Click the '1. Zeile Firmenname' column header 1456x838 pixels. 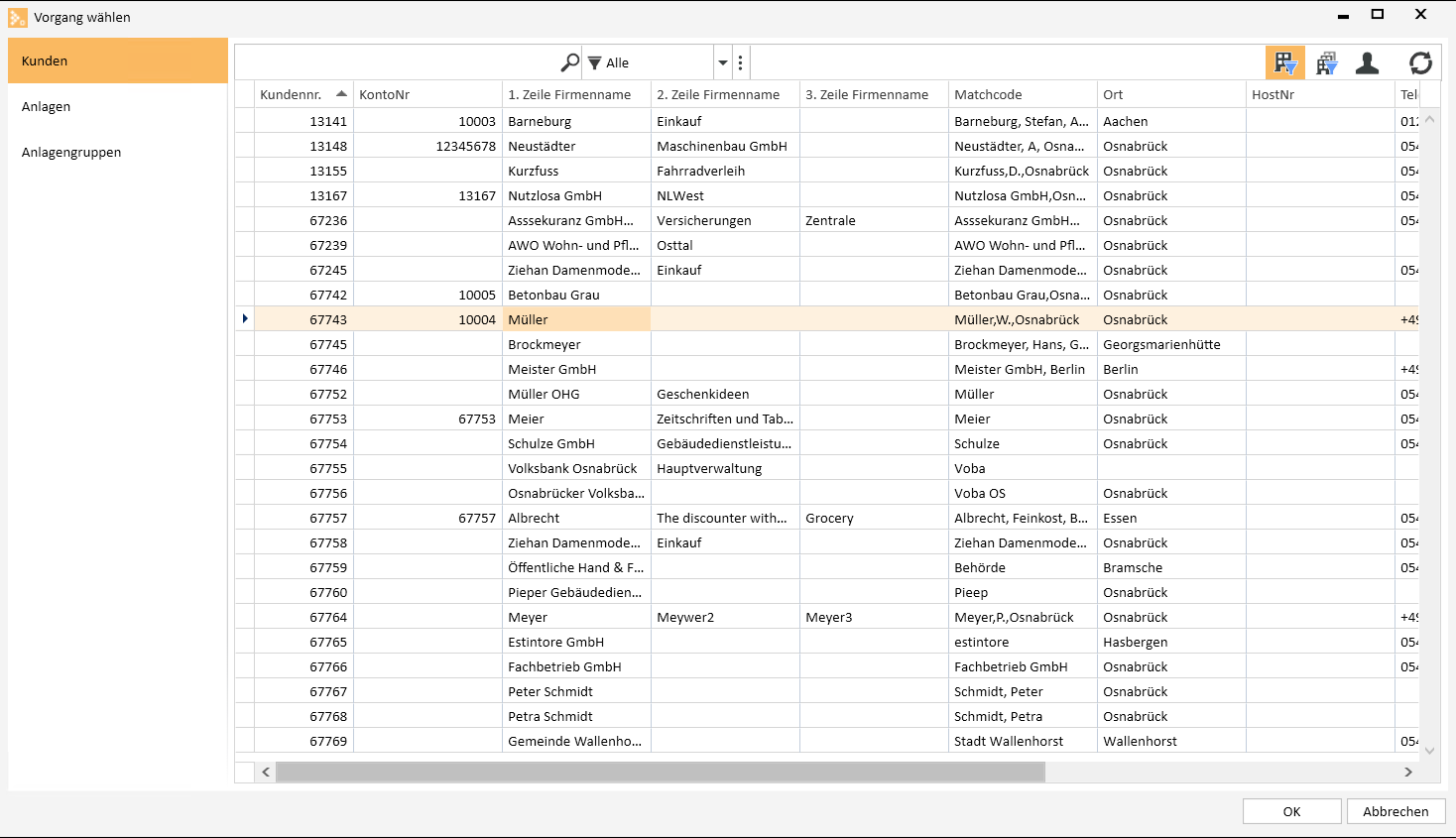point(576,94)
